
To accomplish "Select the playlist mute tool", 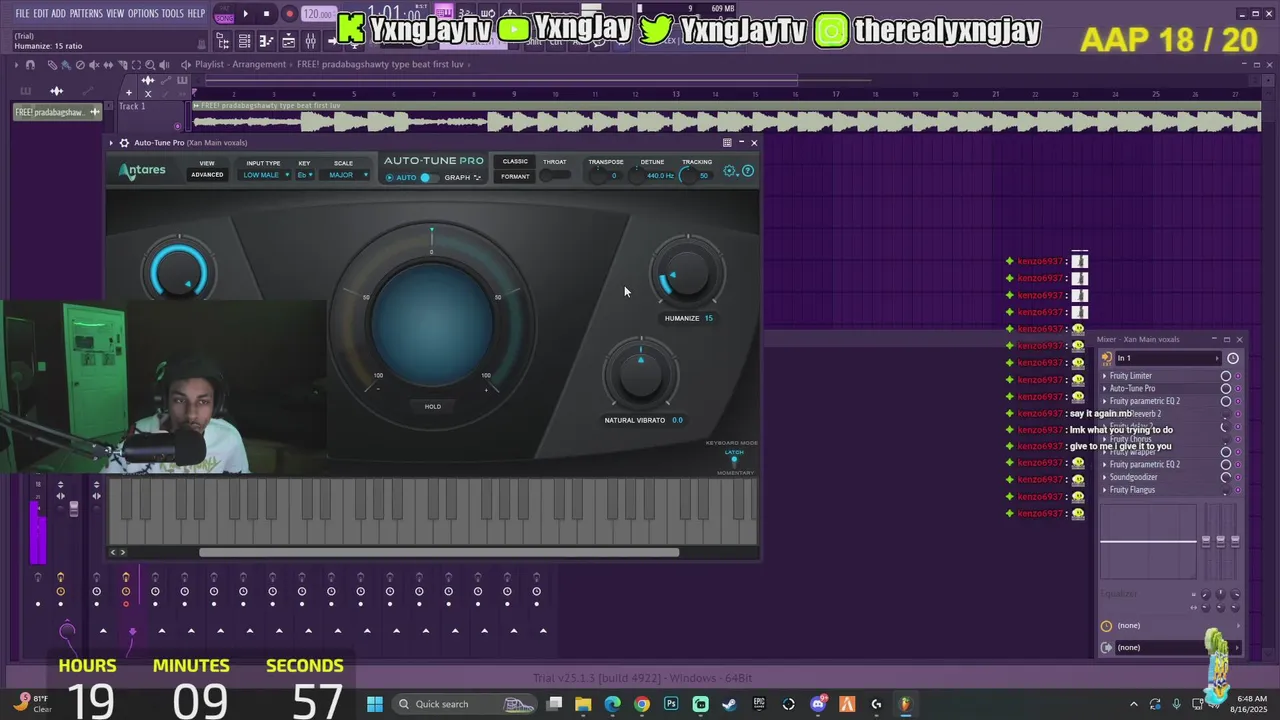I will [x=94, y=65].
